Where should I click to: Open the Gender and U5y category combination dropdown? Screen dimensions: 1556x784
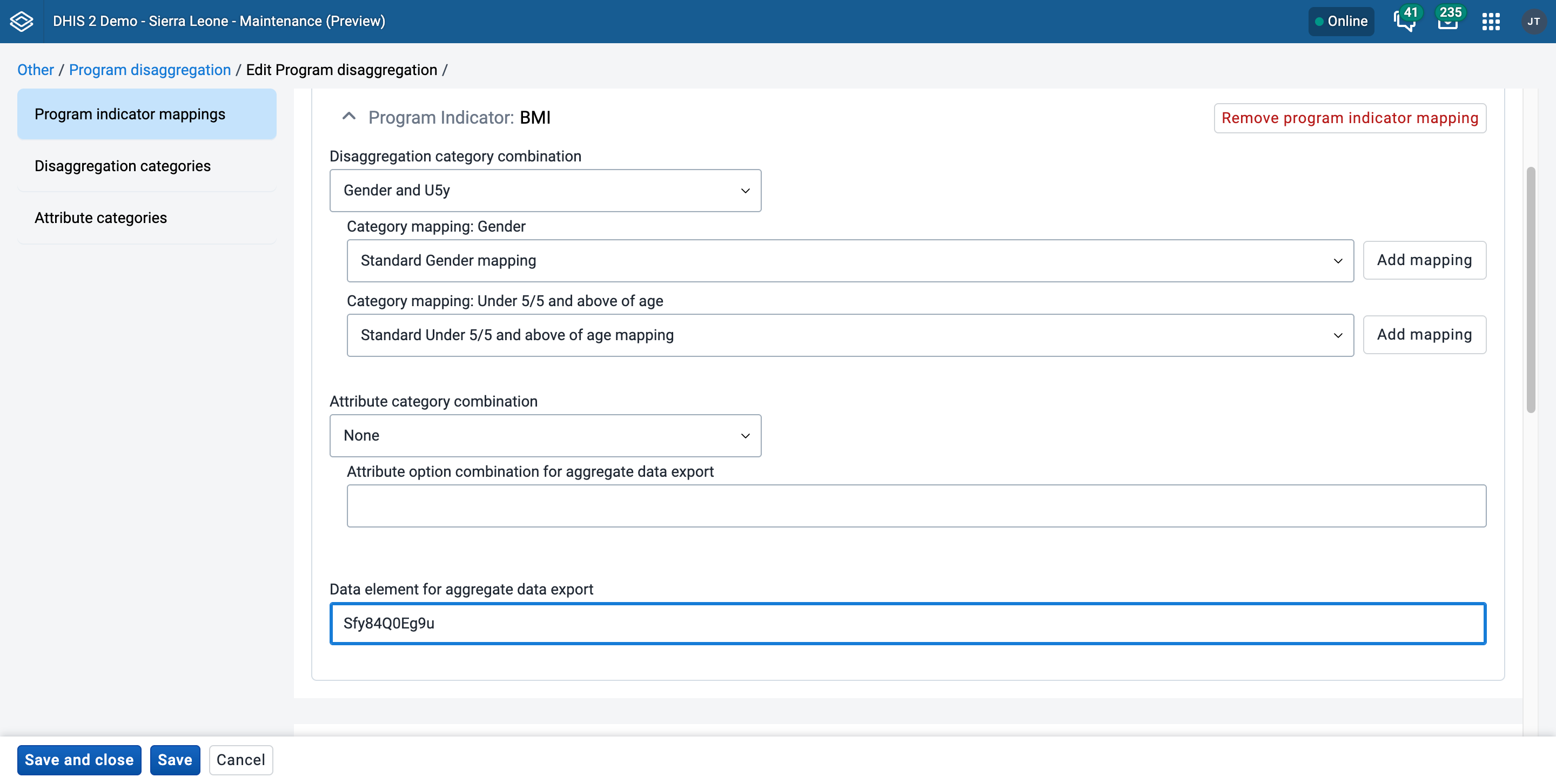click(545, 190)
